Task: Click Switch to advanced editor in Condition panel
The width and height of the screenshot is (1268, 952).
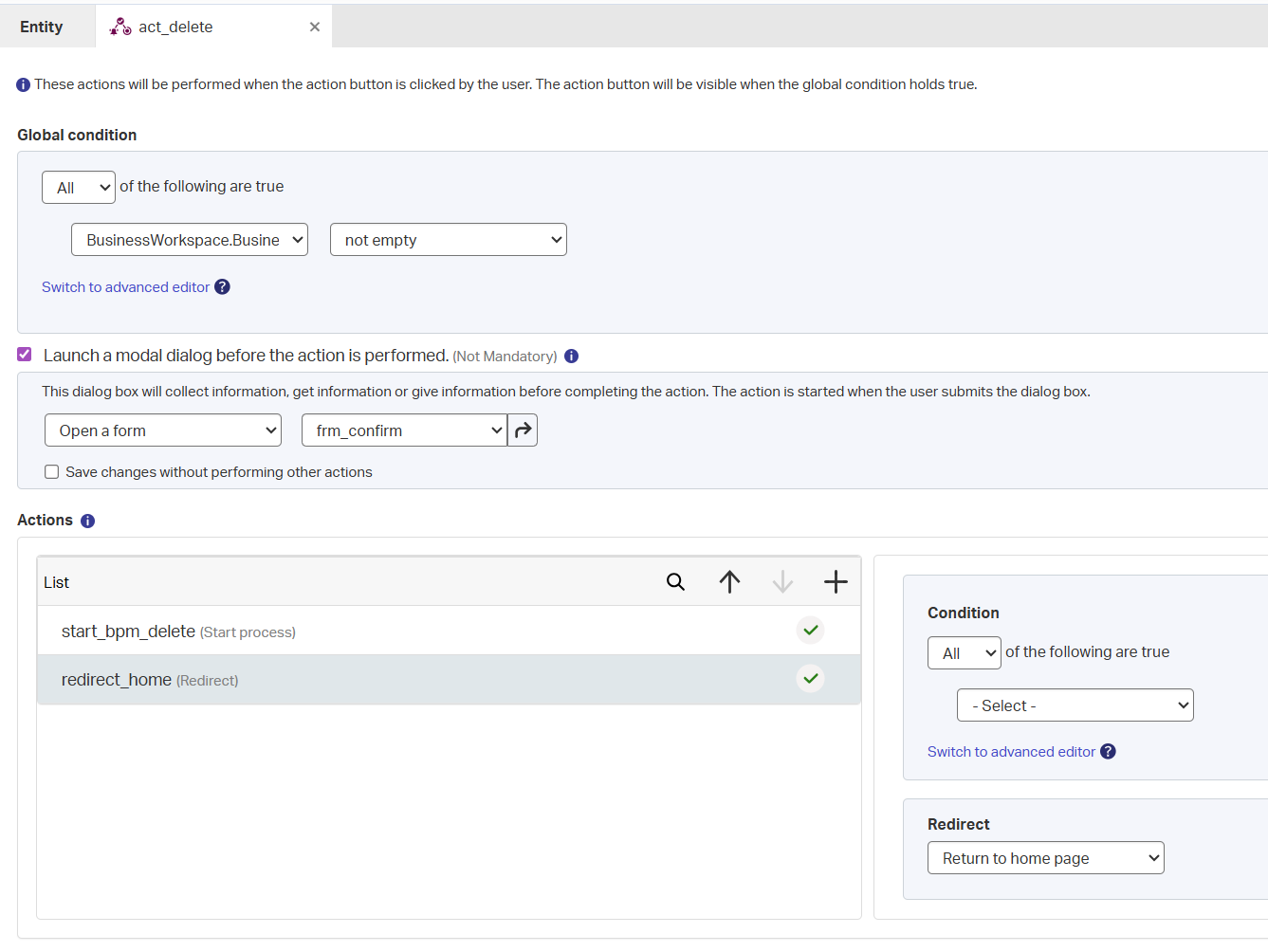Action: (1011, 752)
